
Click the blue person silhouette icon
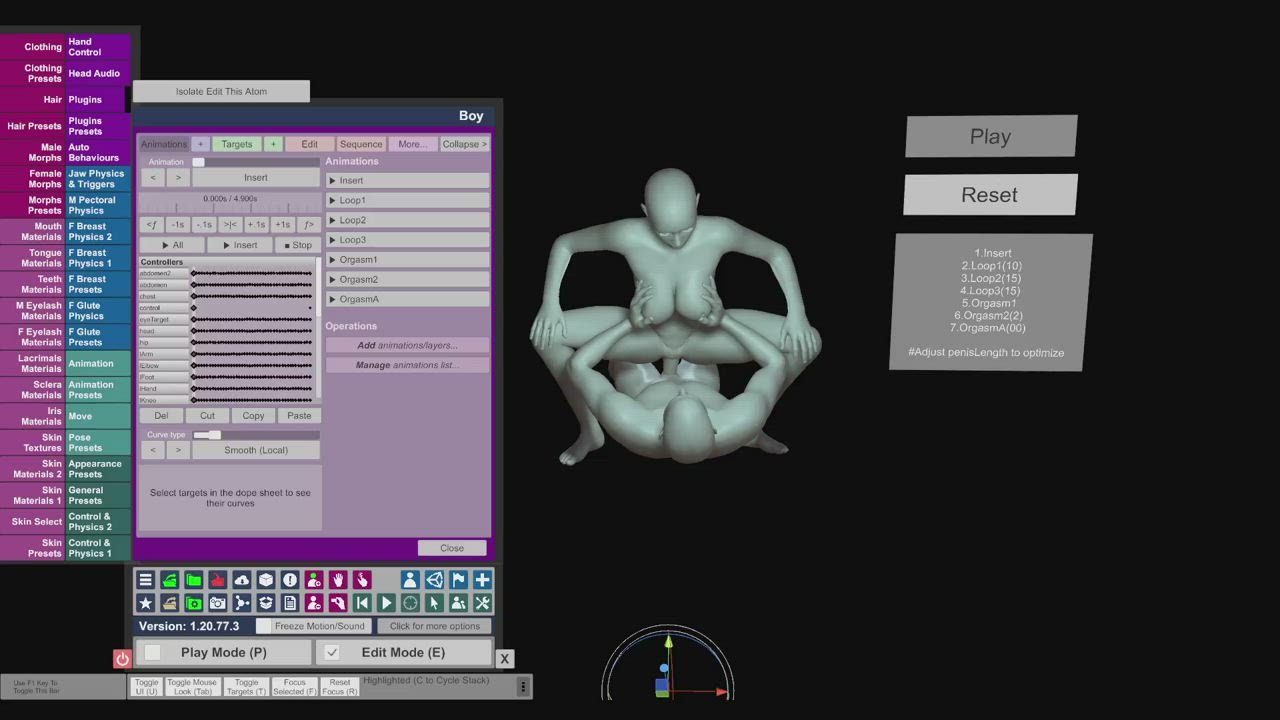pyautogui.click(x=409, y=580)
